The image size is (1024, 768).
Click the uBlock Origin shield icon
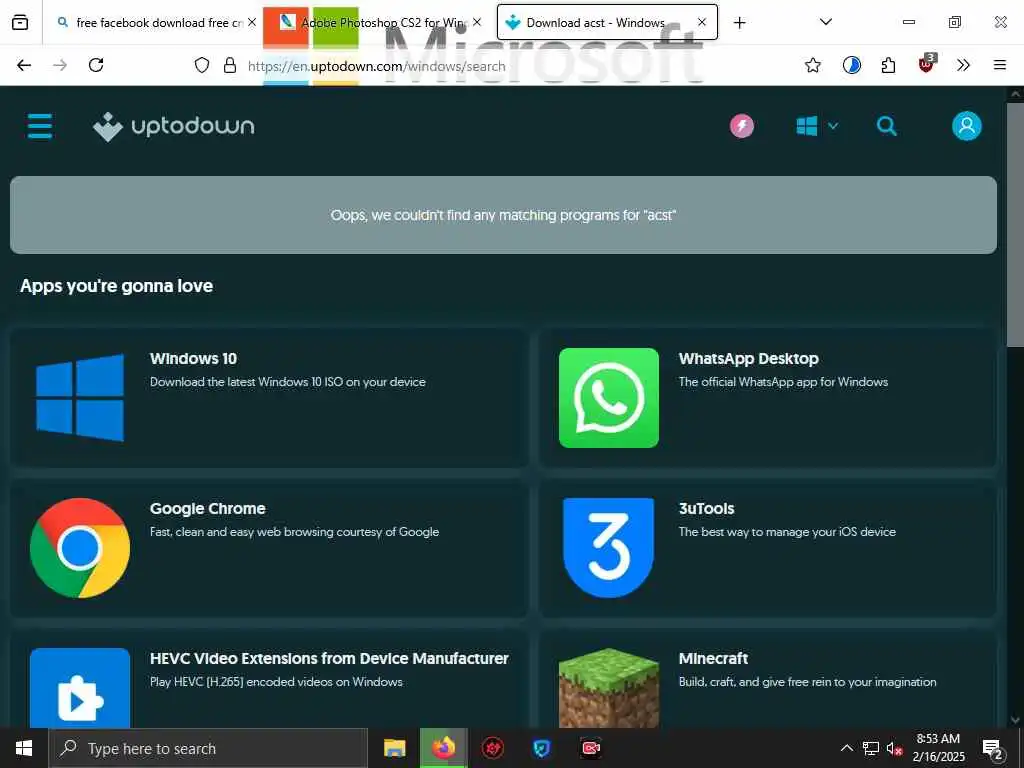[927, 63]
